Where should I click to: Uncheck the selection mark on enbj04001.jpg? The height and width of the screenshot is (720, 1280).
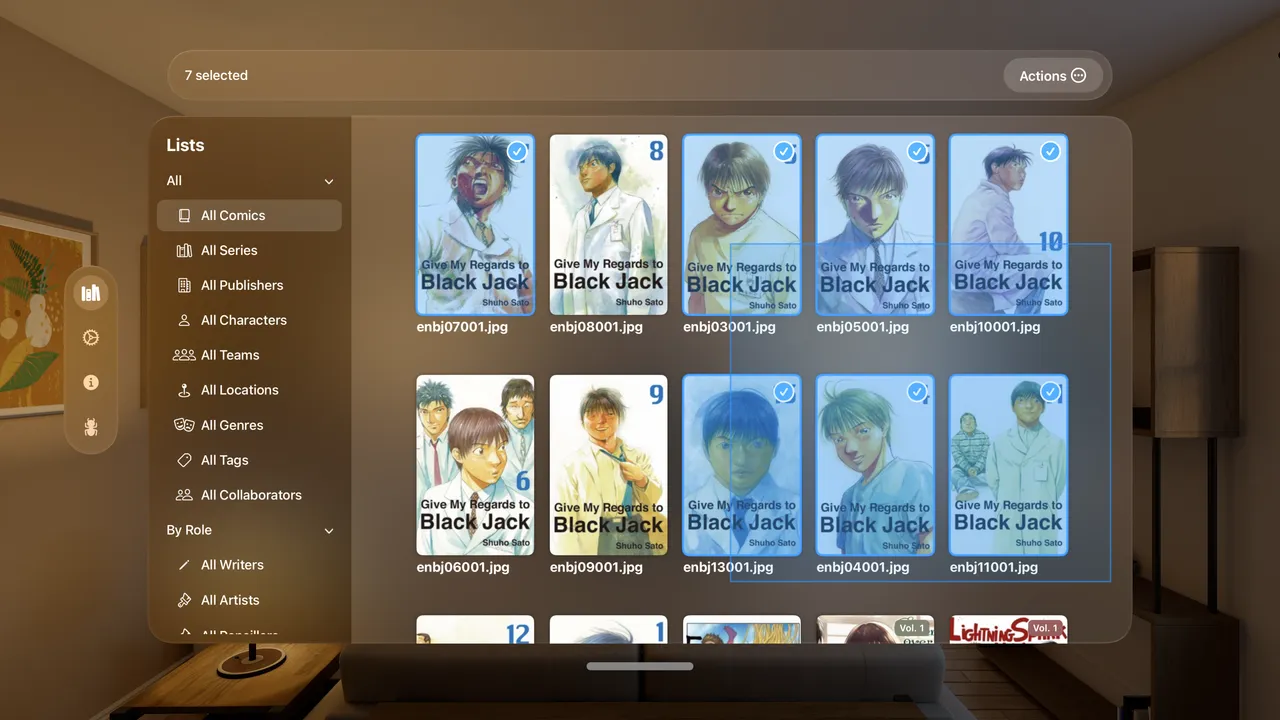[x=917, y=392]
